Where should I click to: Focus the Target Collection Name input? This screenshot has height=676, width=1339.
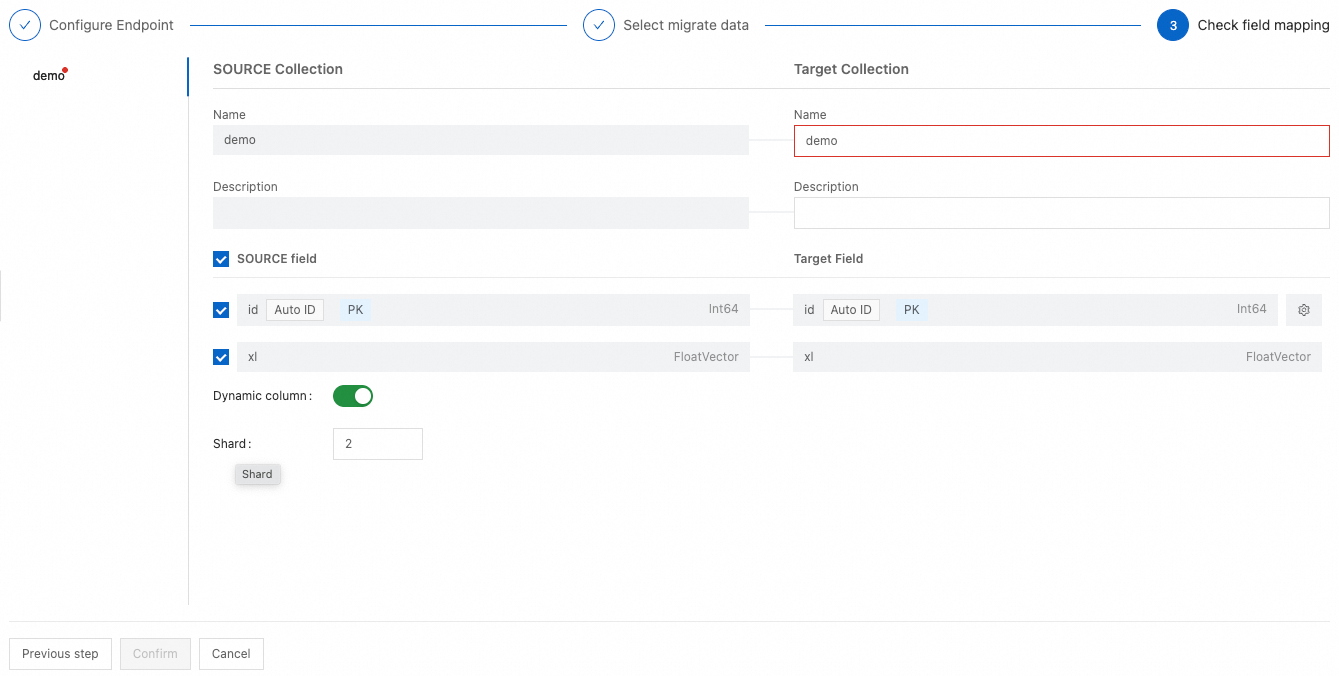pyautogui.click(x=1061, y=141)
